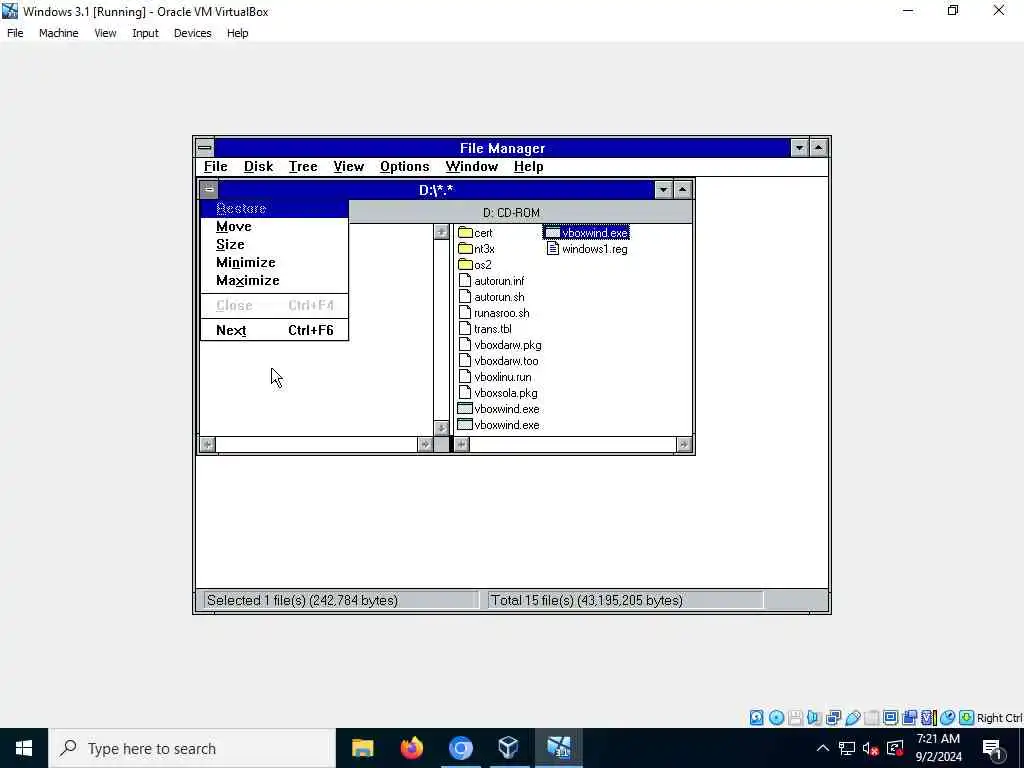Image resolution: width=1024 pixels, height=768 pixels.
Task: Click the display monitor icon in VirtualBox status bar
Action: pyautogui.click(x=890, y=718)
